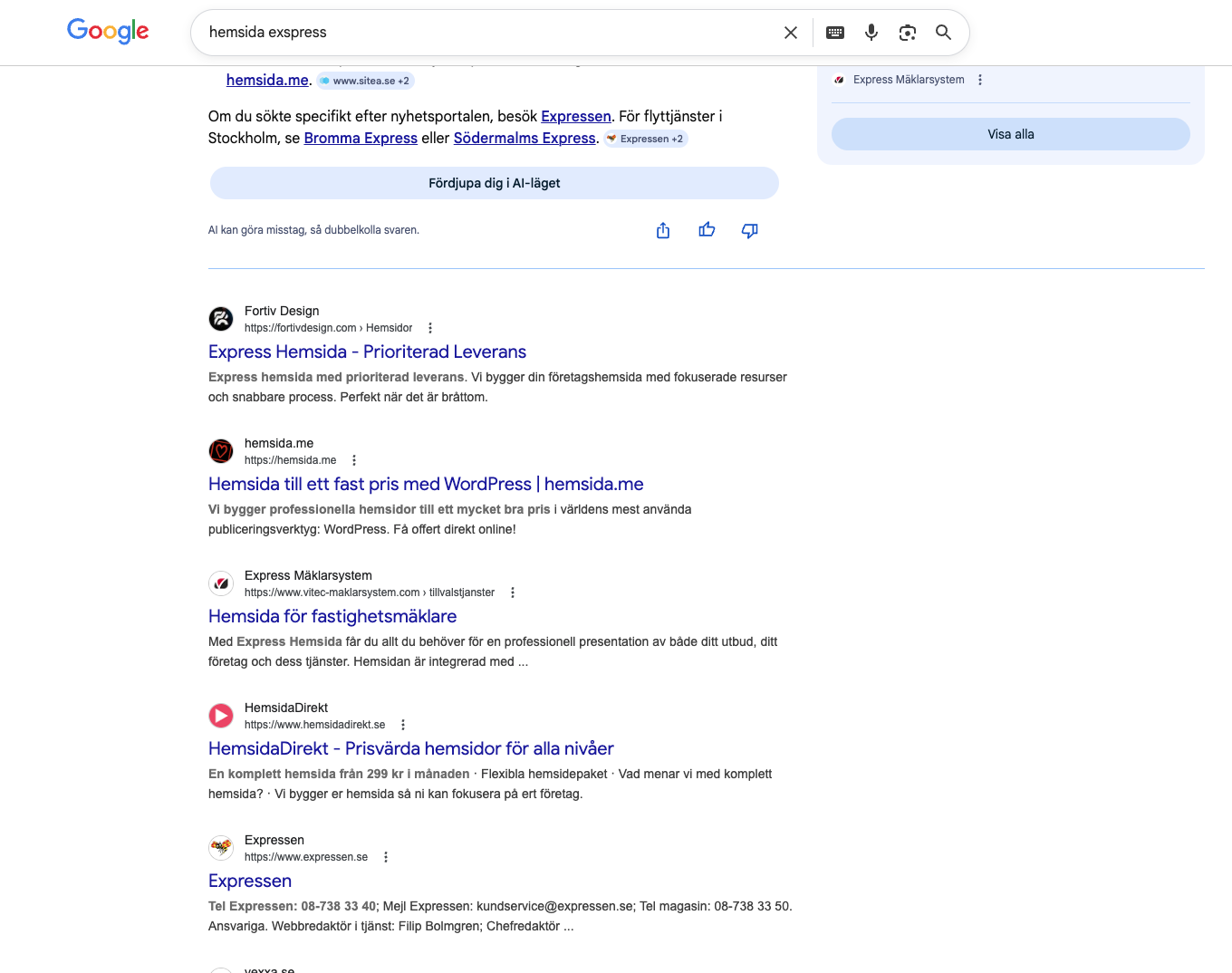Open the hemsida.me link in AI overview
This screenshot has width=1232, height=973.
coord(267,80)
